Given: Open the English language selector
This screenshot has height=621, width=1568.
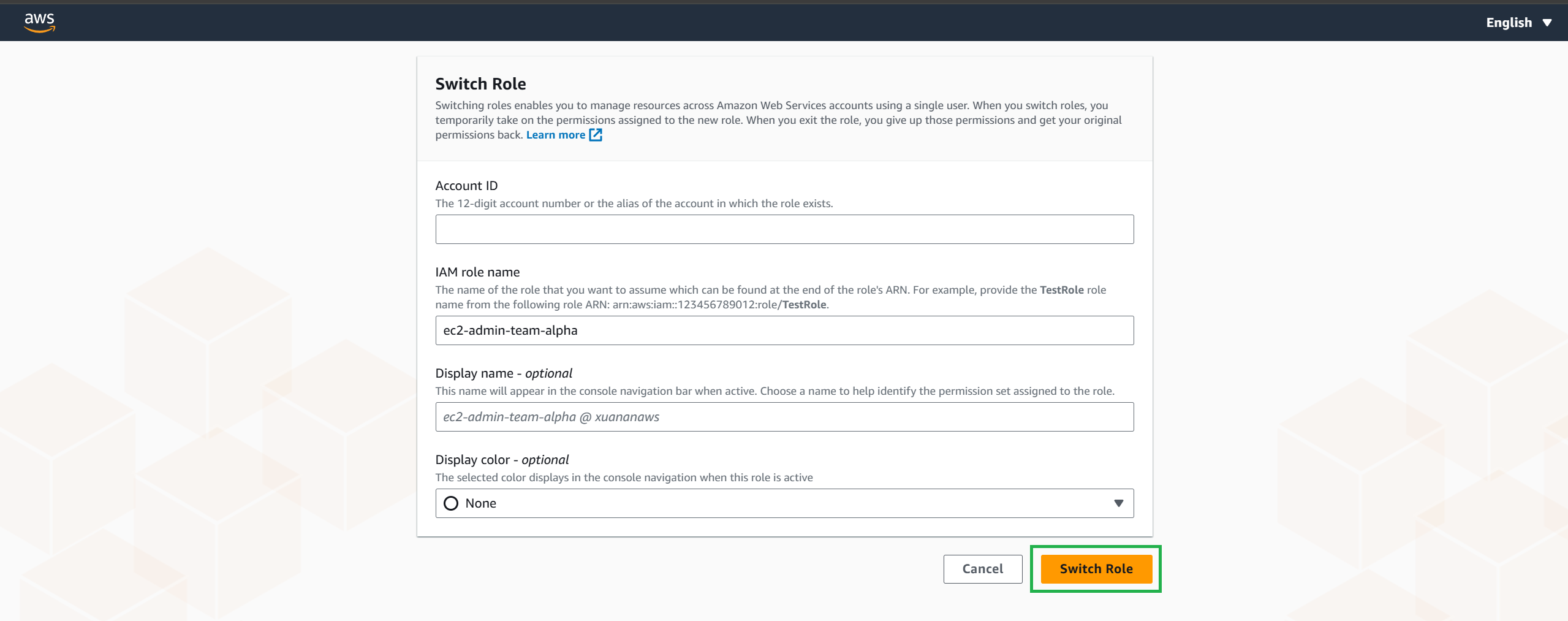Looking at the screenshot, I should click(x=1509, y=23).
